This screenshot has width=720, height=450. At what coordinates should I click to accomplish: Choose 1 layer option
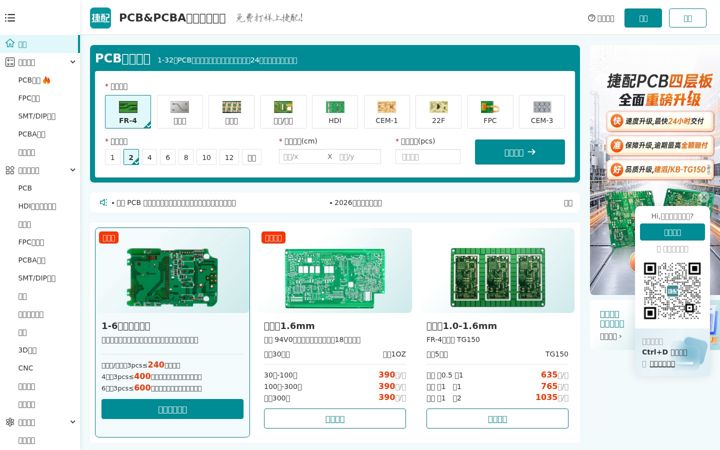click(x=112, y=157)
